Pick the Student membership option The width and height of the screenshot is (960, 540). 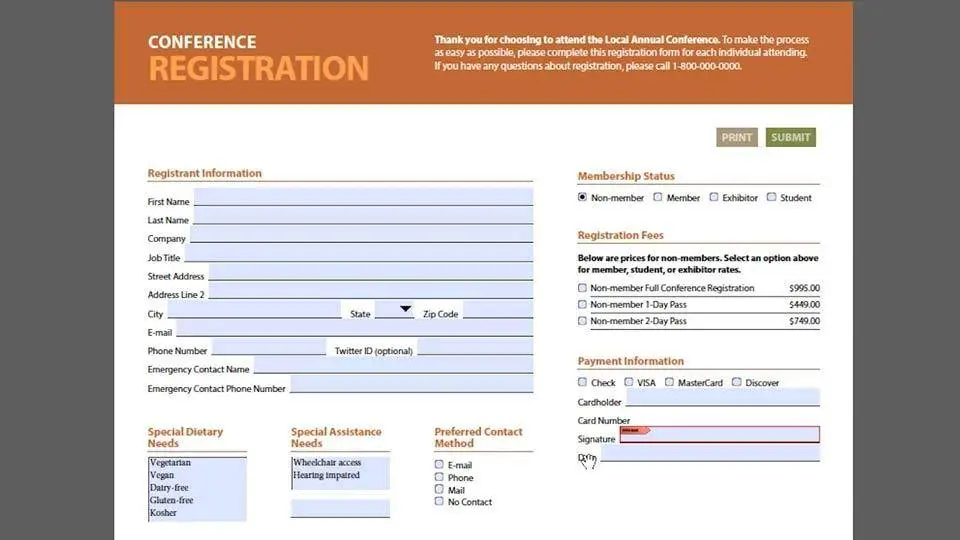coord(772,198)
